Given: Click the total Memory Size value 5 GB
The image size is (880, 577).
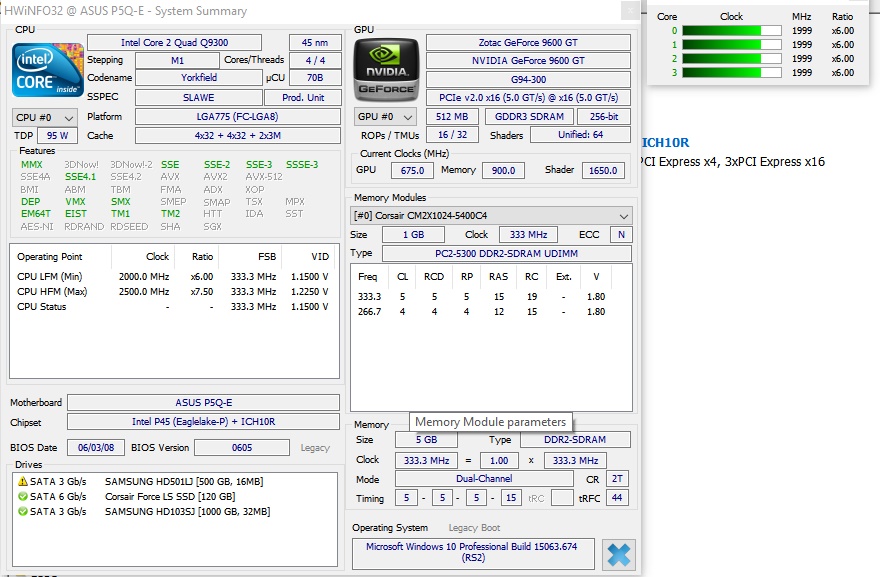Looking at the screenshot, I should (x=427, y=439).
